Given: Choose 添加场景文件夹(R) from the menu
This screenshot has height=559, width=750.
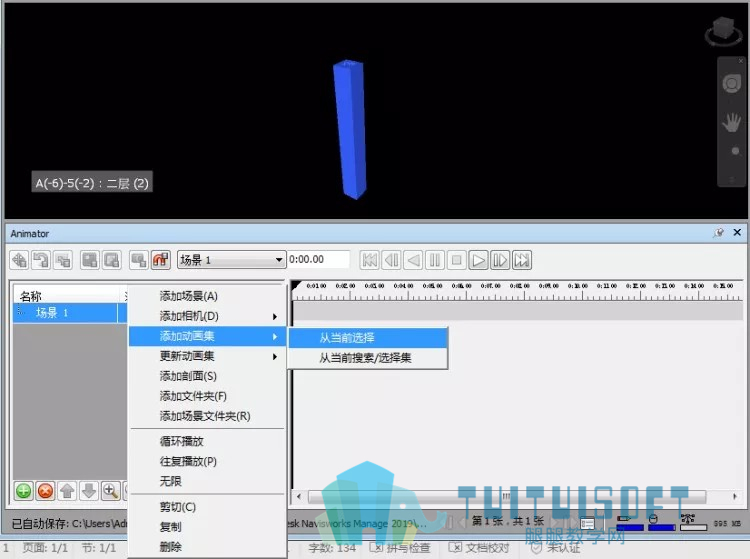Looking at the screenshot, I should (208, 416).
